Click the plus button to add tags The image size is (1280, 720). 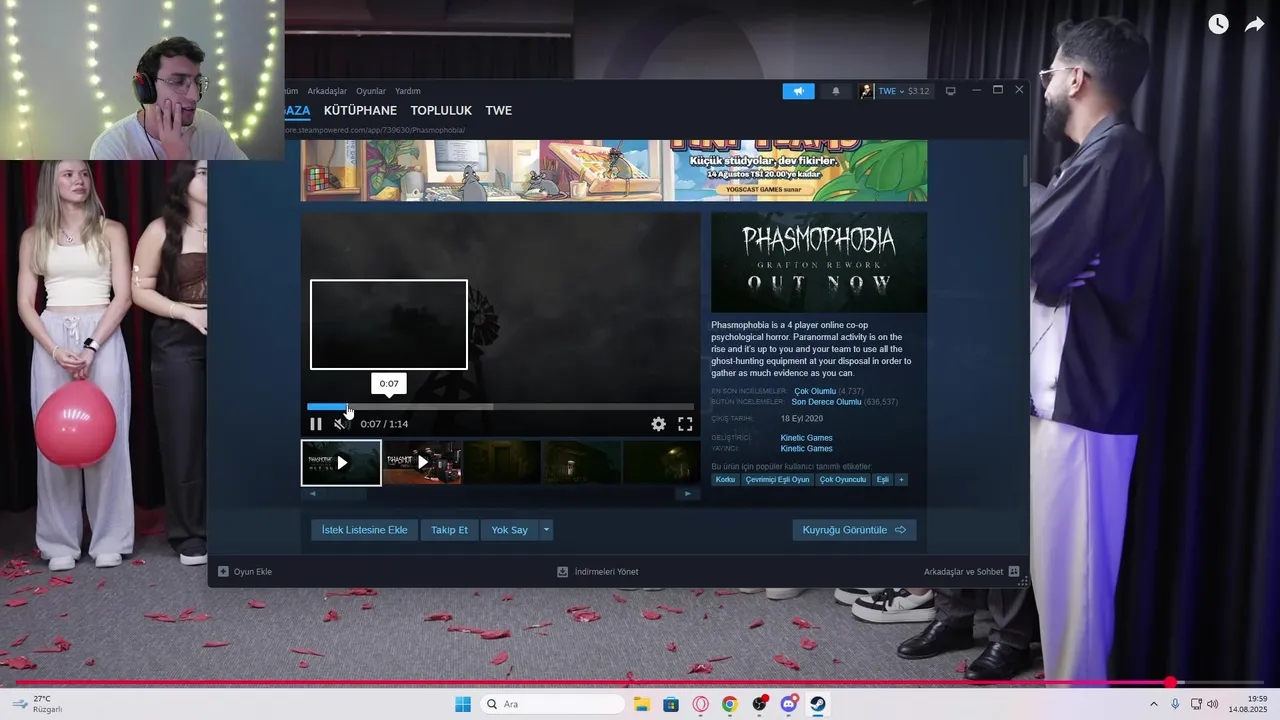point(901,480)
